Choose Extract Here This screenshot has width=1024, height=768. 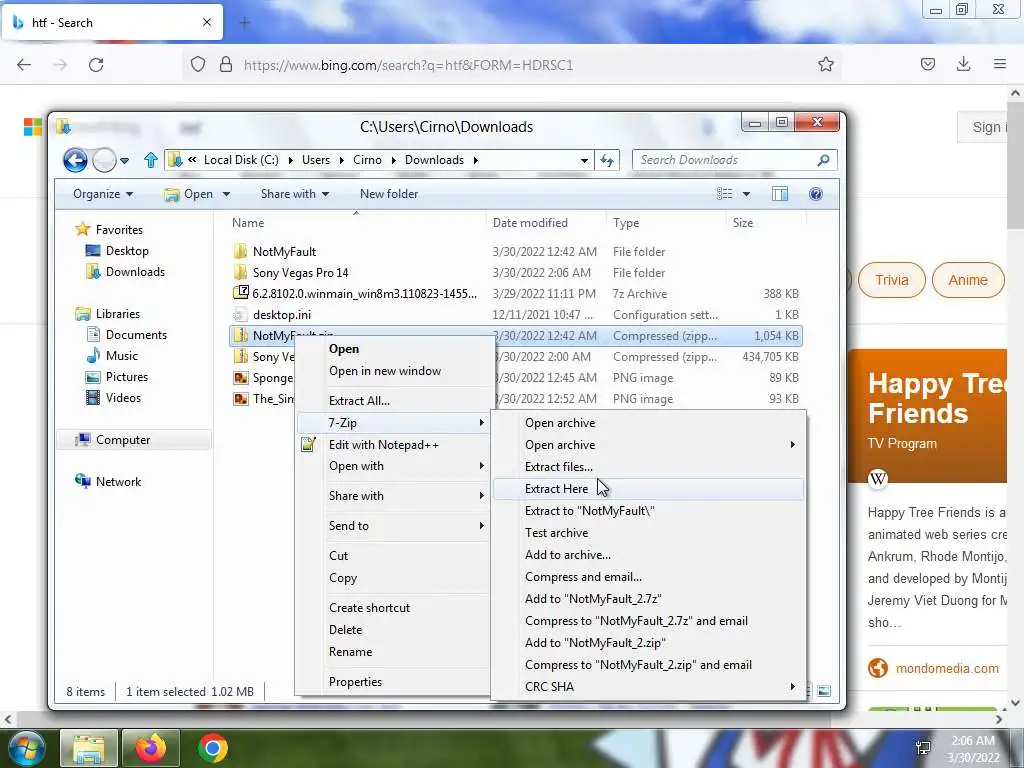tap(648, 488)
